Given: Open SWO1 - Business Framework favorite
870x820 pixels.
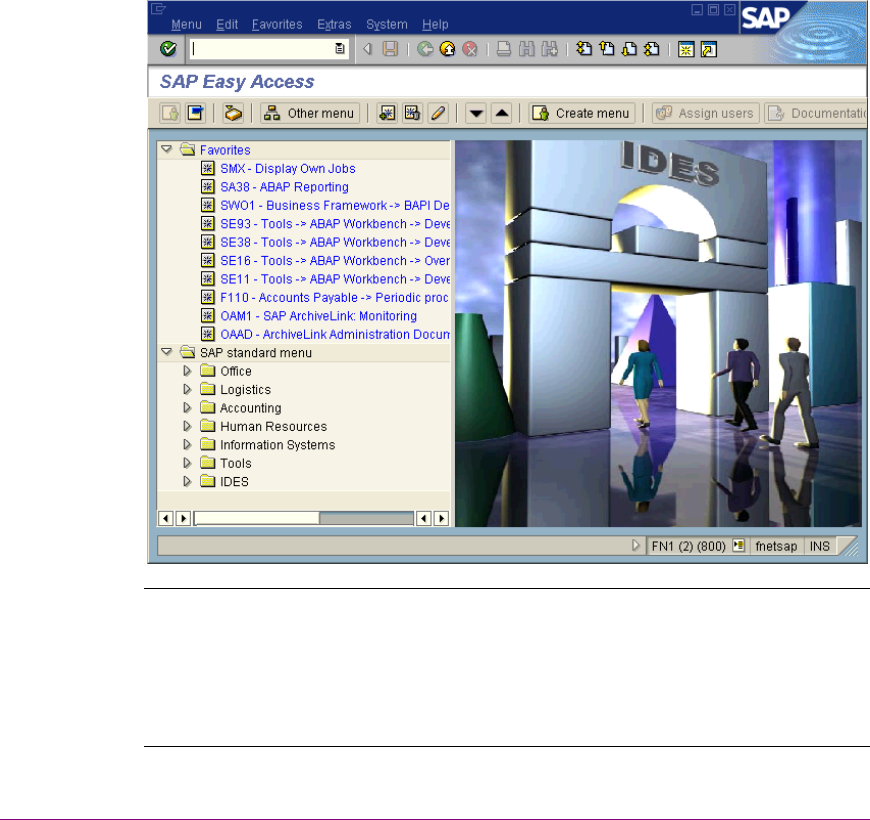Looking at the screenshot, I should coord(335,205).
